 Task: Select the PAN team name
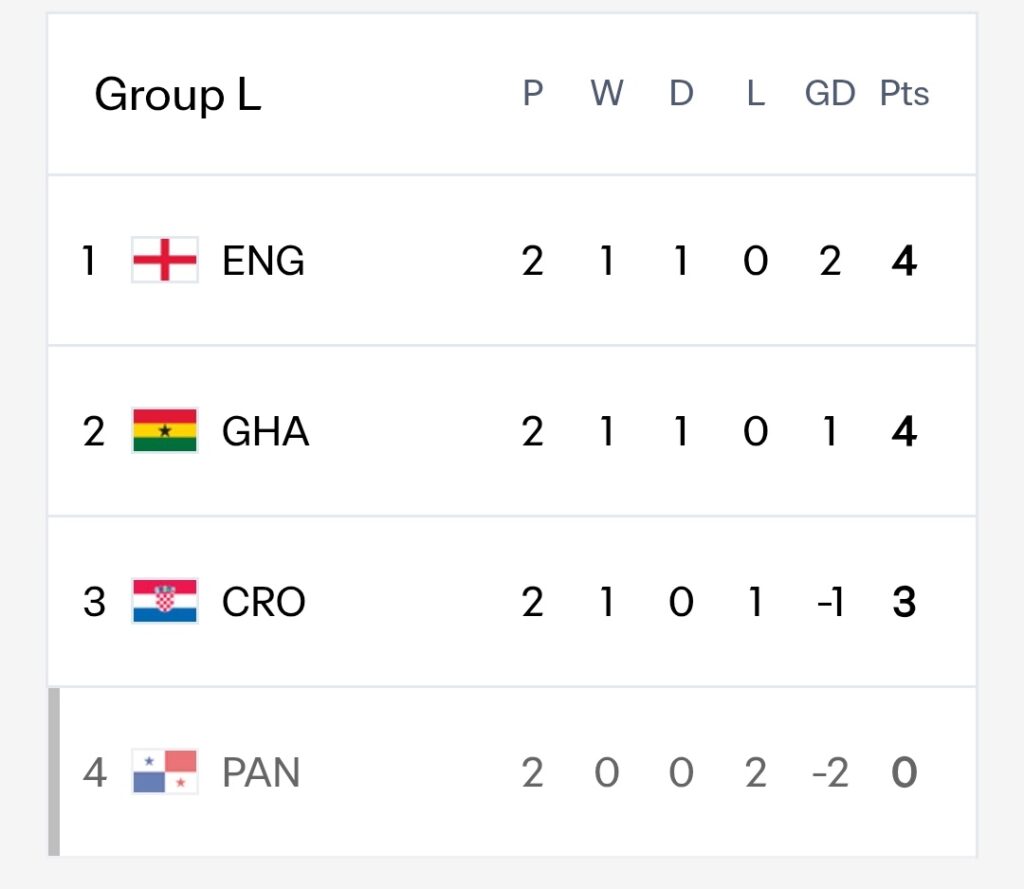[x=261, y=772]
